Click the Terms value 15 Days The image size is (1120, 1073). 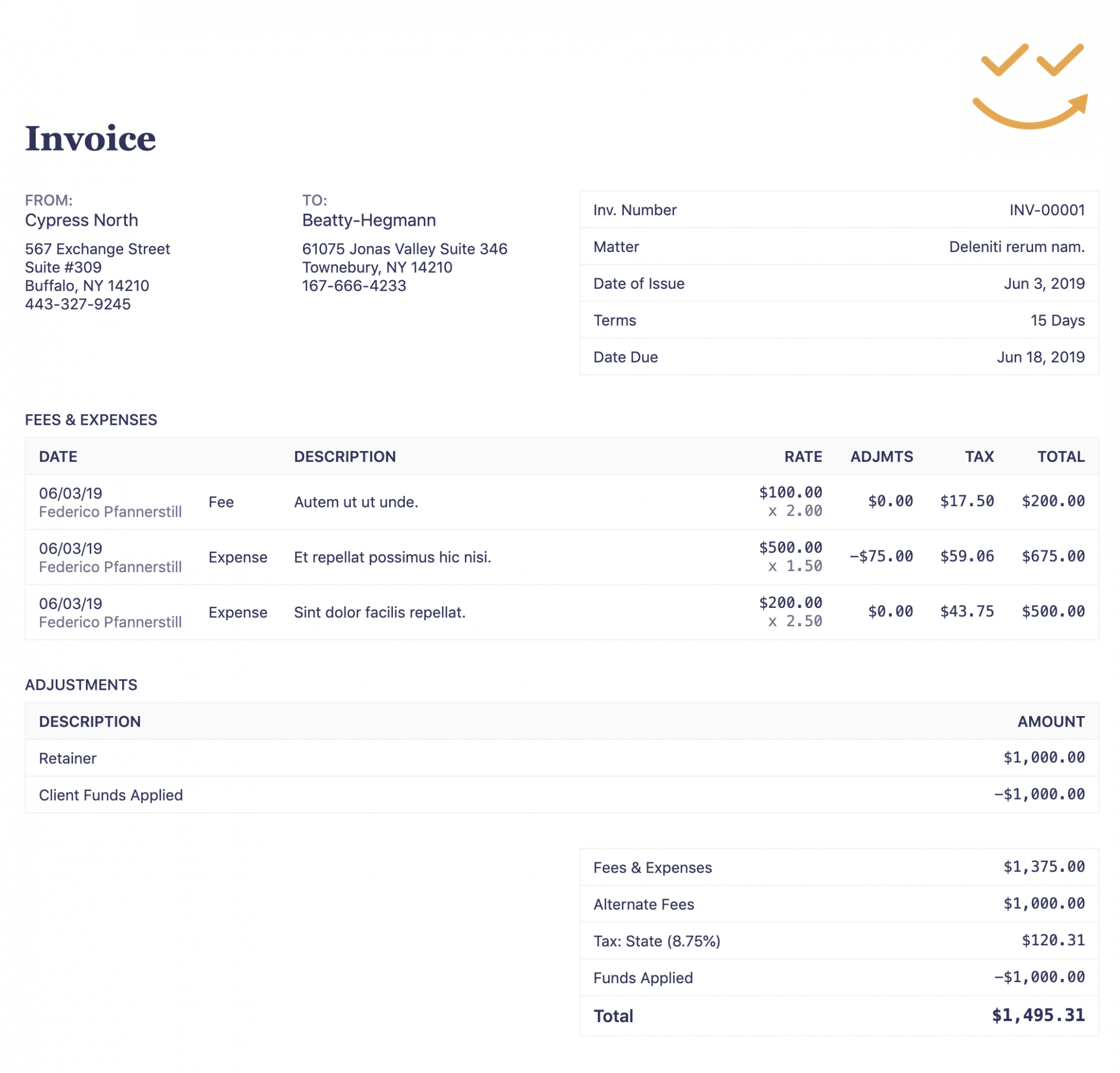pyautogui.click(x=1058, y=320)
